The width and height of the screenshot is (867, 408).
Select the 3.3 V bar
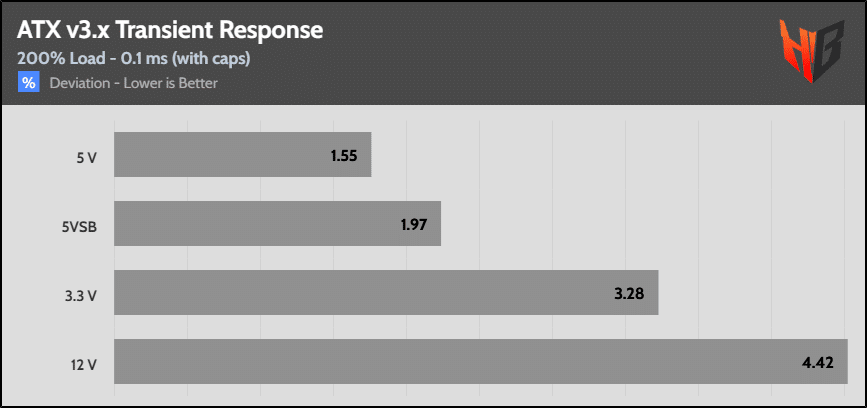click(387, 292)
